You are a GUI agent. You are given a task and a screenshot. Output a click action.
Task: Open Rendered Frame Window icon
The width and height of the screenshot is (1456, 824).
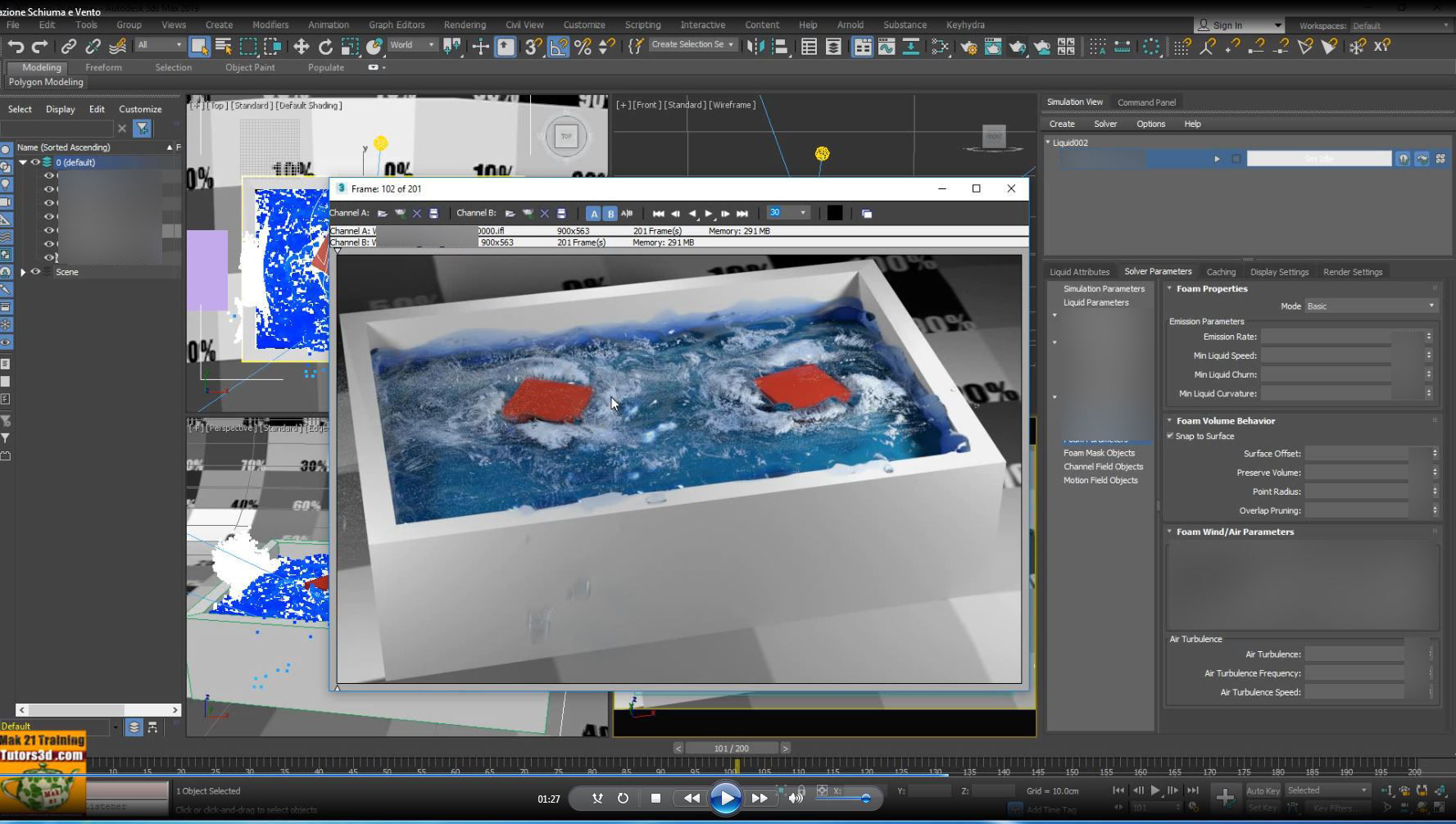point(993,47)
